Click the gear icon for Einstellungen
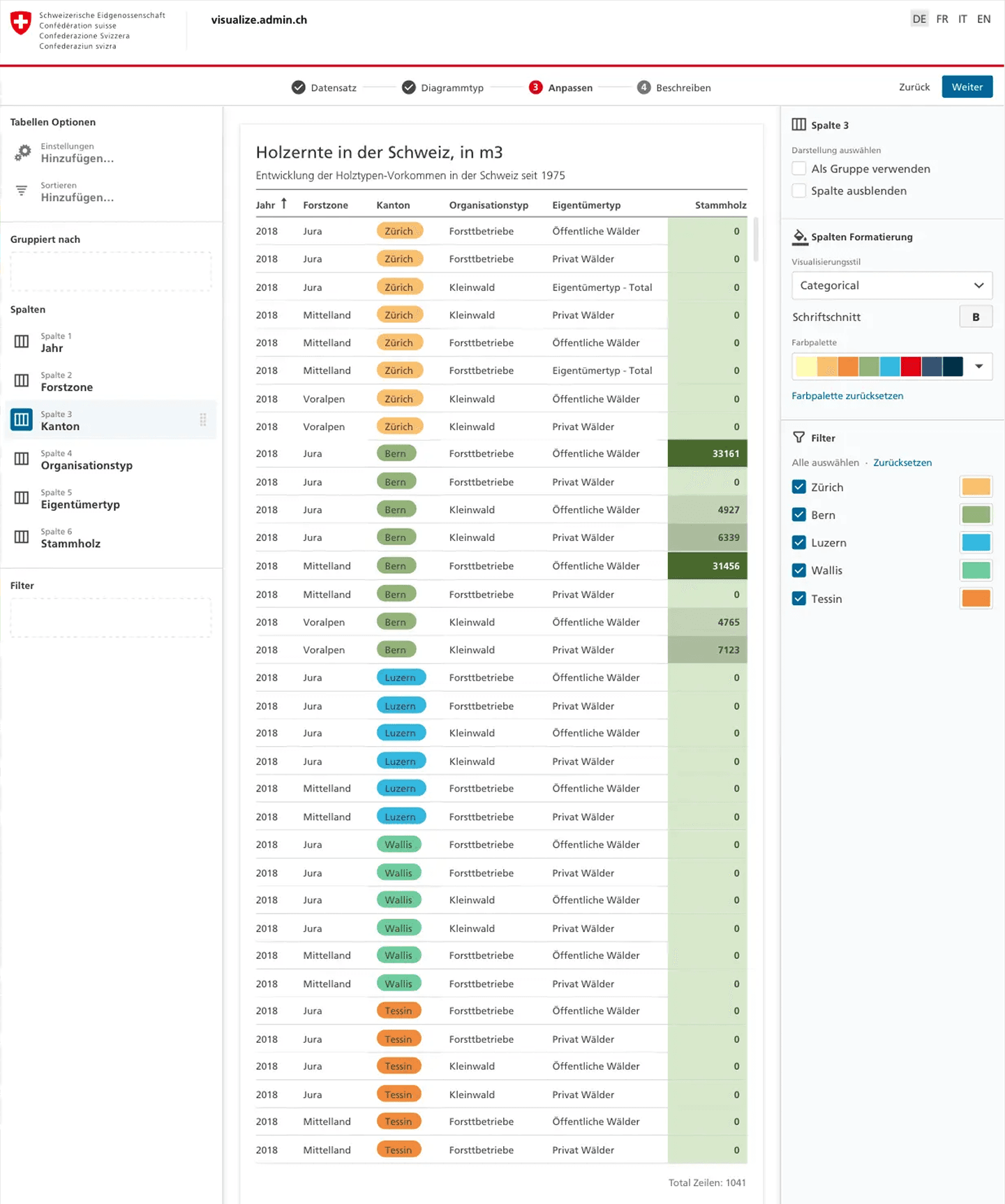 [x=23, y=153]
